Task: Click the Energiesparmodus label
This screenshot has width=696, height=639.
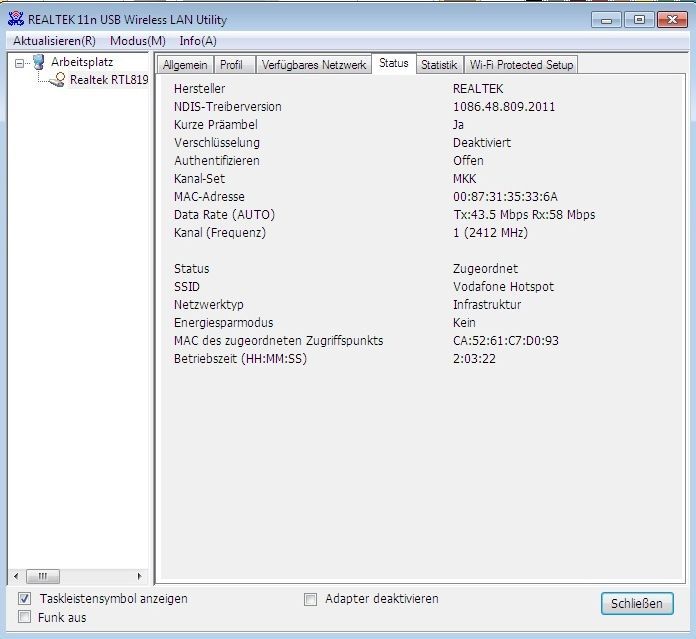Action: pyautogui.click(x=223, y=323)
